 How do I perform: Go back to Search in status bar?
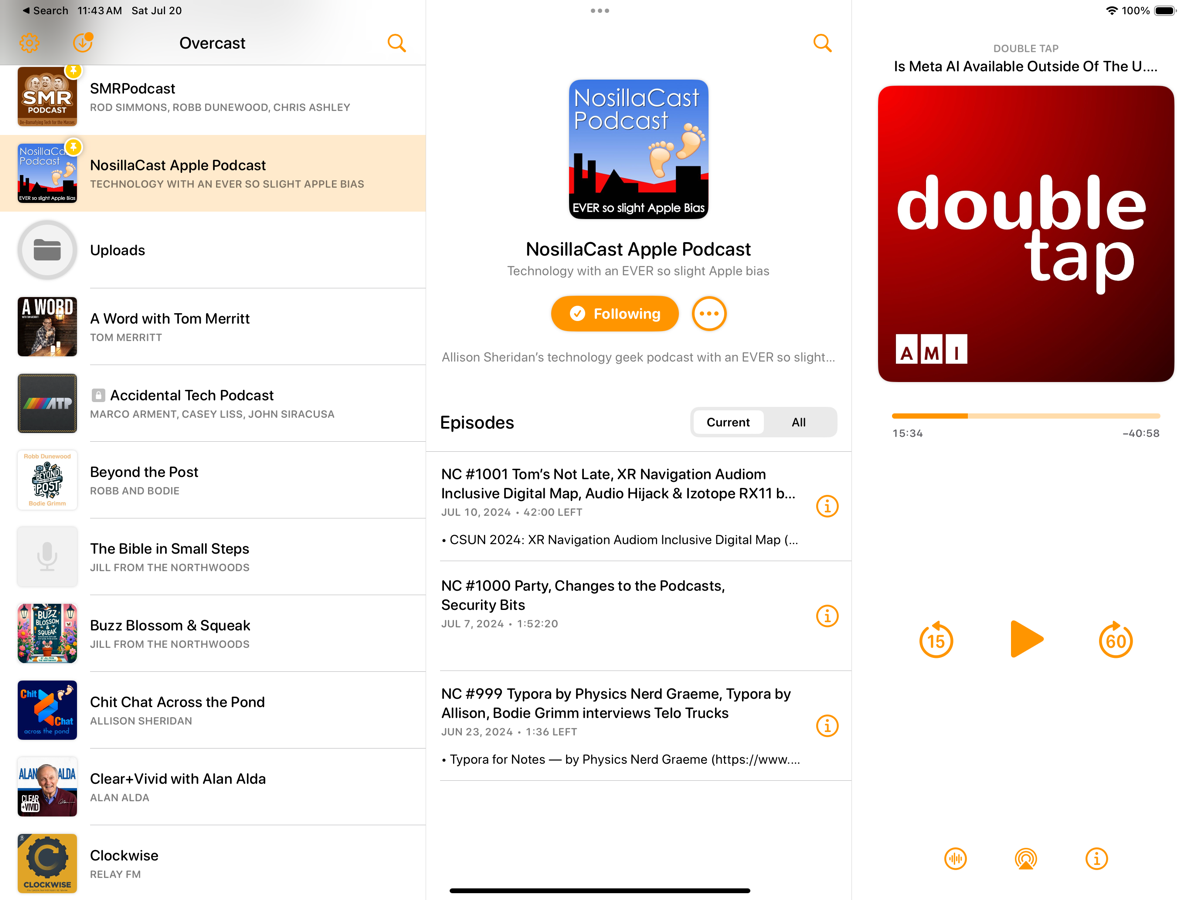tap(46, 10)
